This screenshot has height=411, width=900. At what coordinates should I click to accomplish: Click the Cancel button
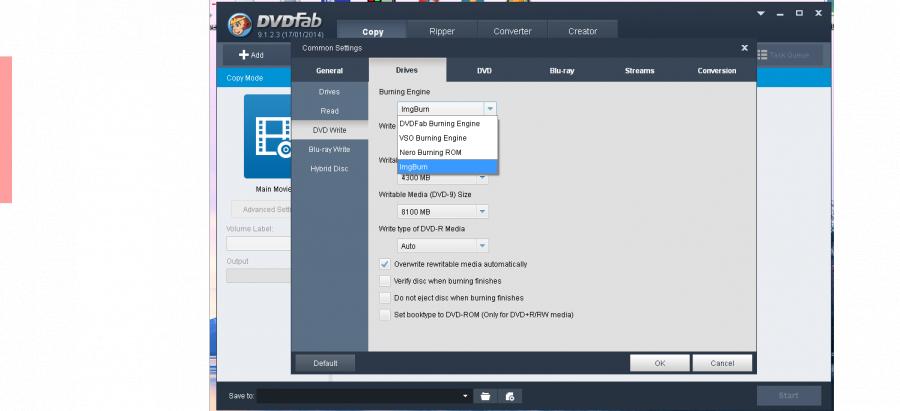tap(722, 363)
